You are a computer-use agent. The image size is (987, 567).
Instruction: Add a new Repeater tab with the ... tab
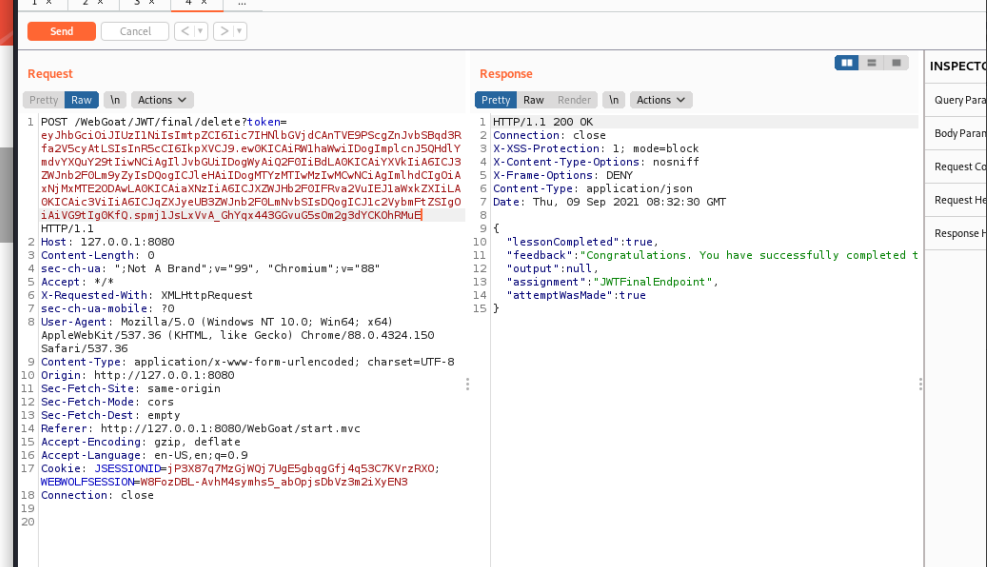click(x=242, y=3)
